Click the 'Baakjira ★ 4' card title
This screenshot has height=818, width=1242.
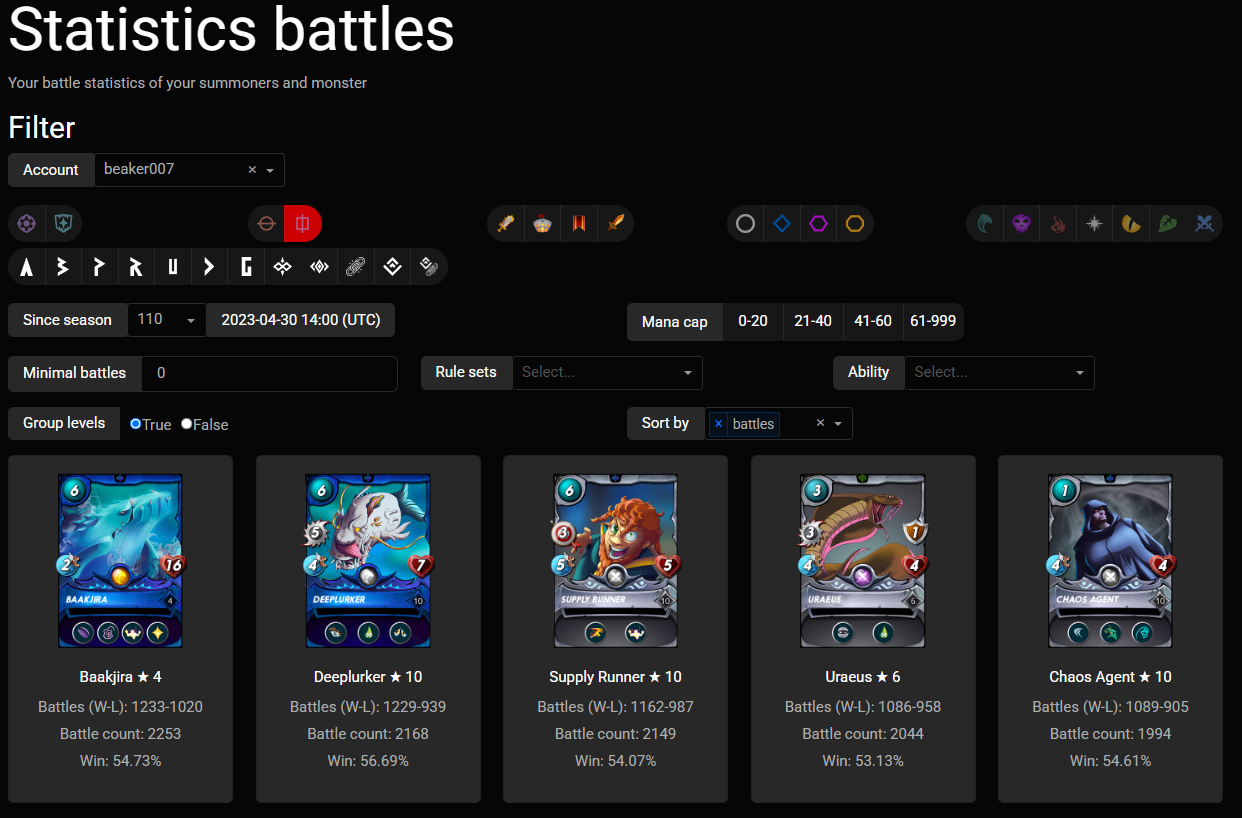point(120,677)
